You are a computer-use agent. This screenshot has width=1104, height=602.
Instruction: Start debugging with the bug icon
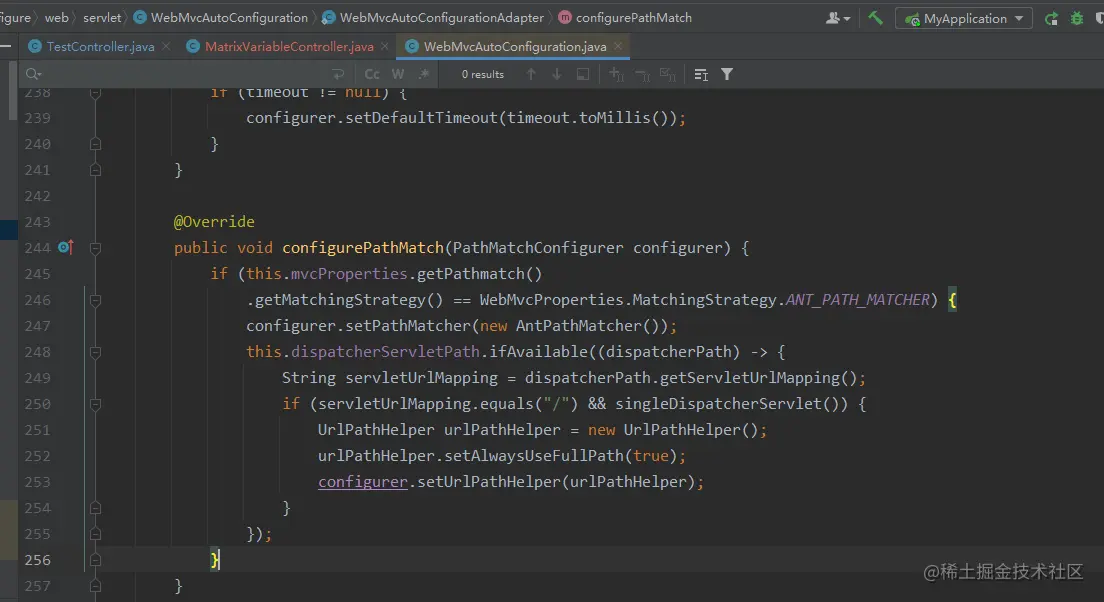point(1077,18)
